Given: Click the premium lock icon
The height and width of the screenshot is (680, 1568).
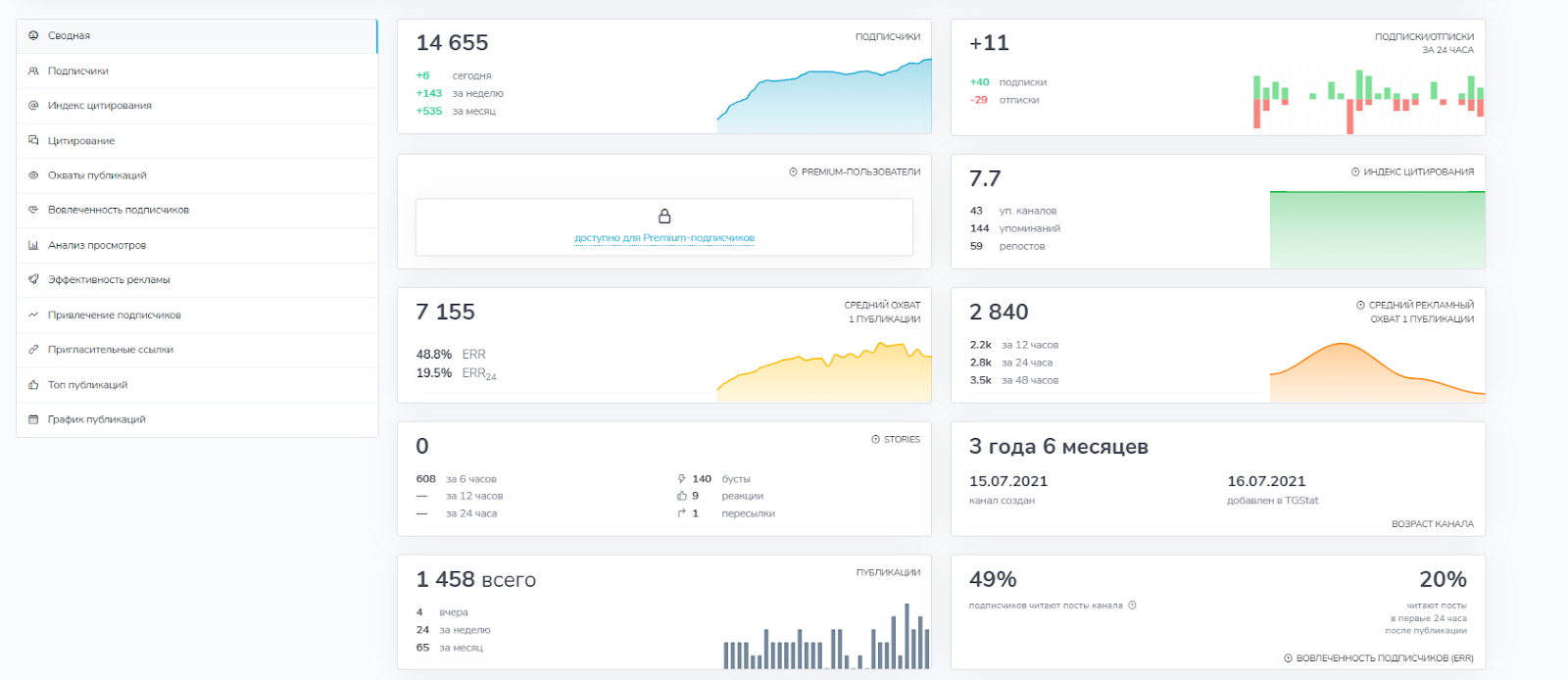Looking at the screenshot, I should pos(664,217).
